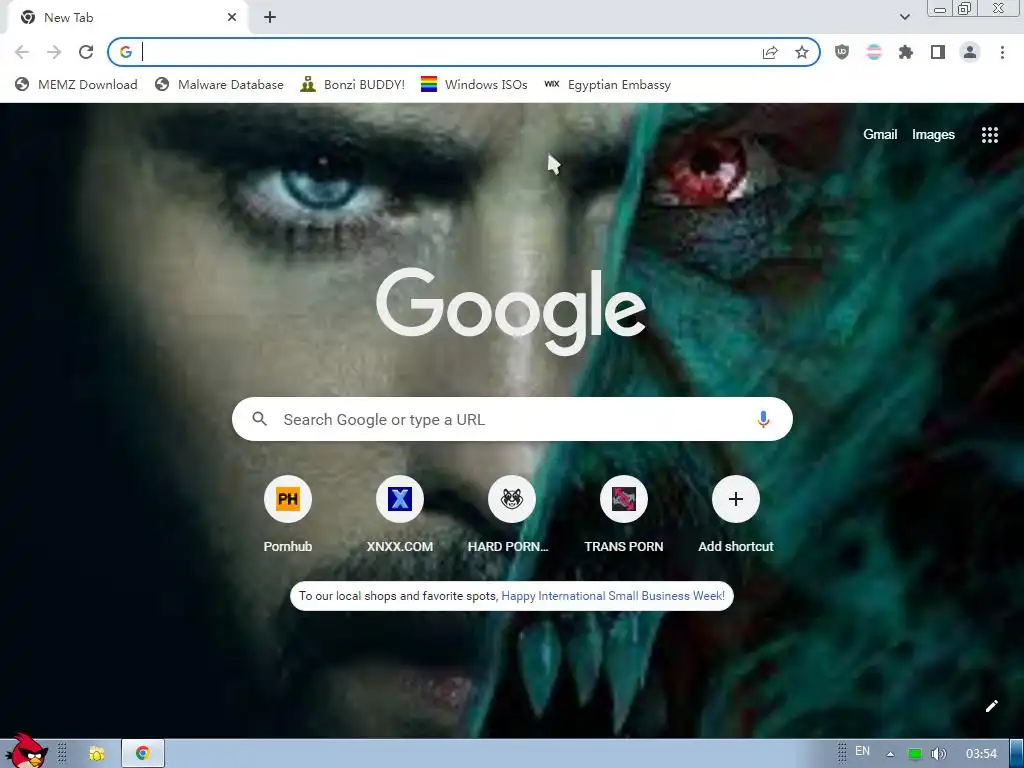Open the Bonzi BUDDY! bookmark
The height and width of the screenshot is (768, 1024).
[x=353, y=84]
